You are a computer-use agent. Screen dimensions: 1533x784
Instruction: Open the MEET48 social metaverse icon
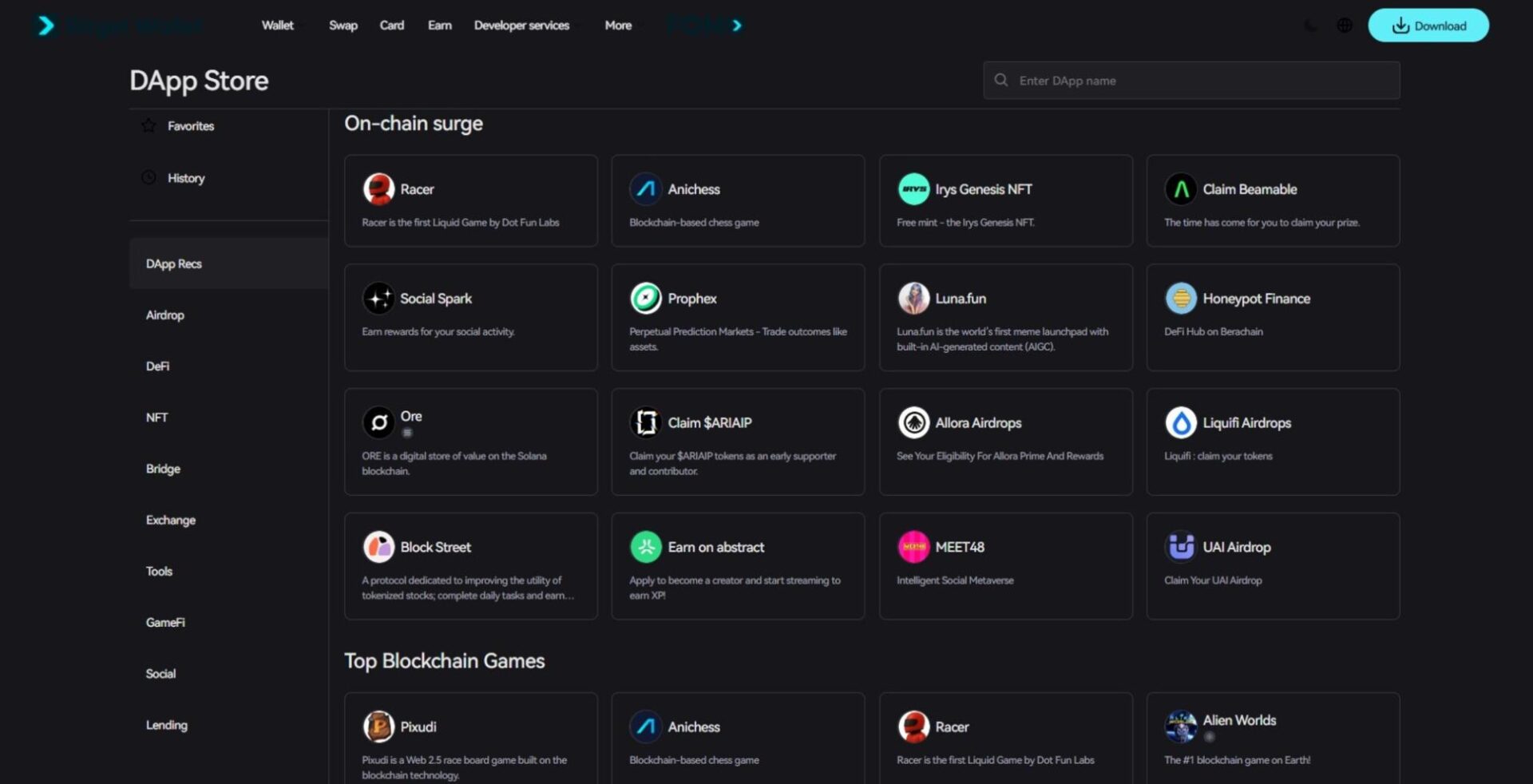point(913,547)
